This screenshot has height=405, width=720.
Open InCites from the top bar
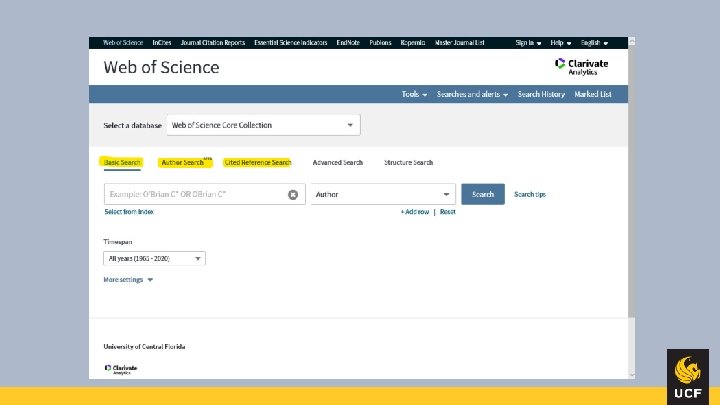pyautogui.click(x=162, y=43)
